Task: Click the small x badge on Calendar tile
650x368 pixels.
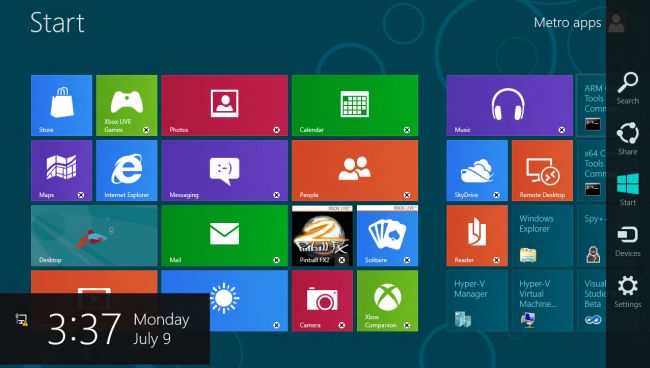Action: click(407, 130)
